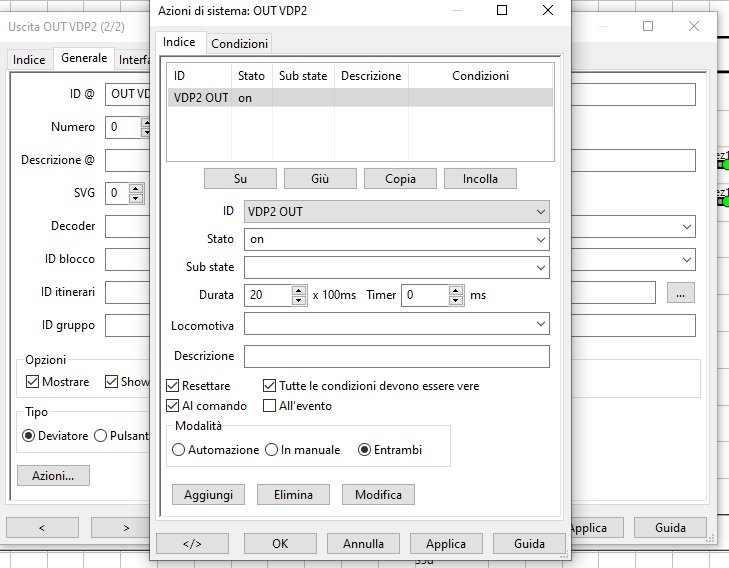Move the action up with Su button
729x568 pixels.
tap(240, 178)
